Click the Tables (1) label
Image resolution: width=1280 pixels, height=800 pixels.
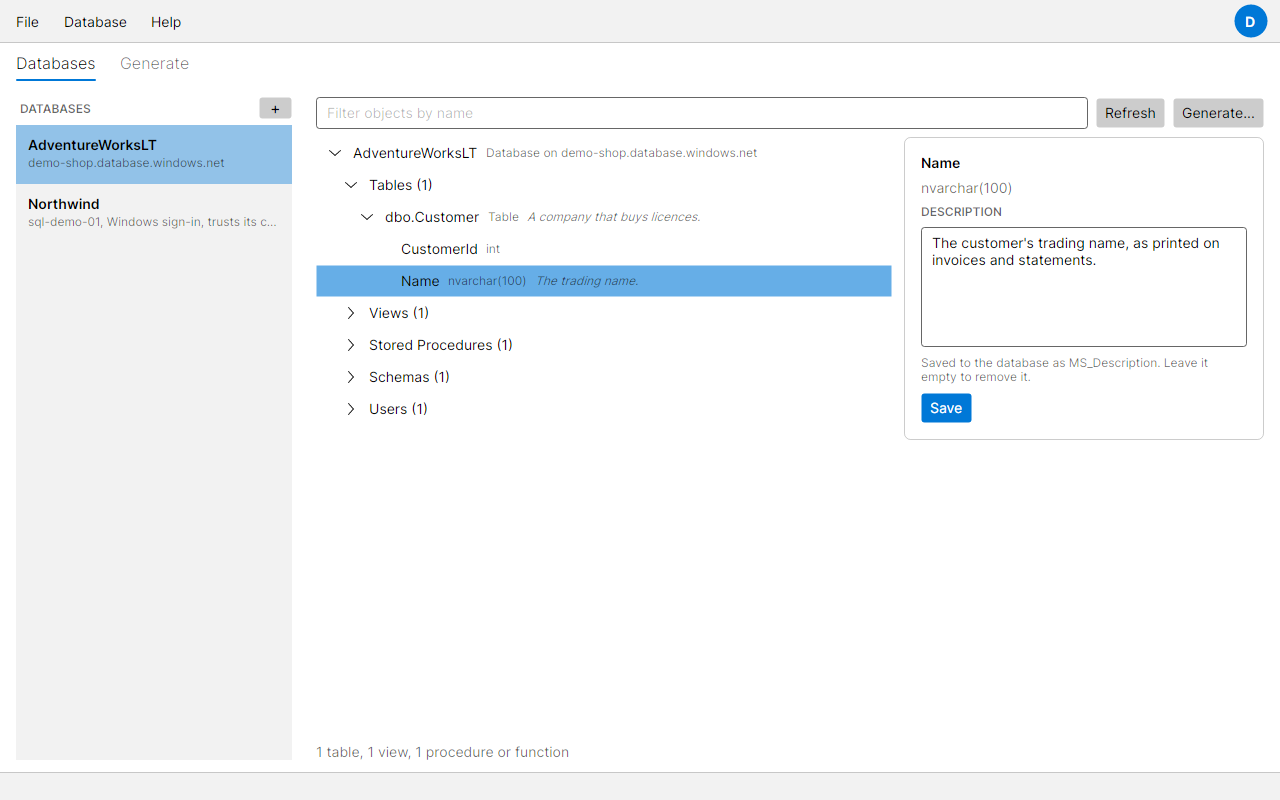click(x=401, y=185)
